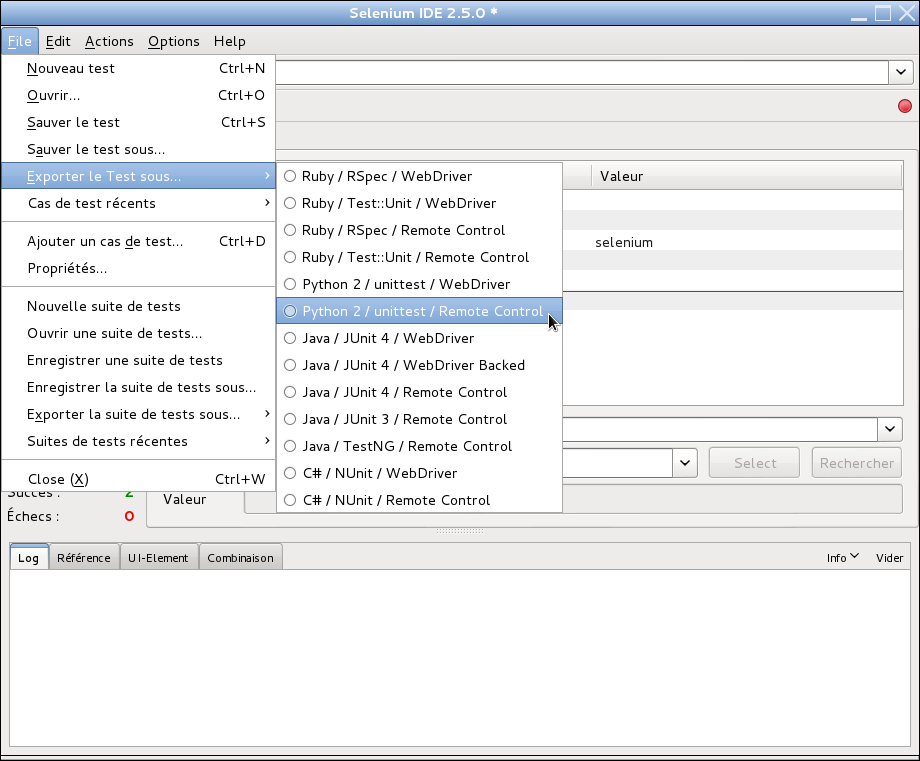Image resolution: width=920 pixels, height=761 pixels.
Task: Pick Python 2 / unittest / WebDriver export
Action: (x=419, y=284)
